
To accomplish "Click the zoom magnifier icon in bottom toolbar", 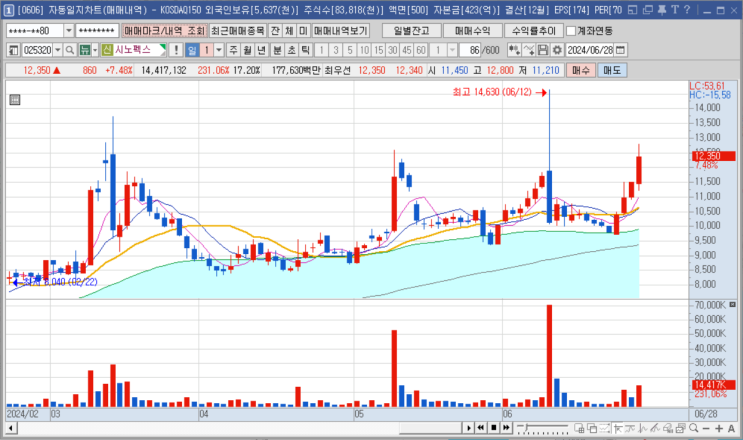I will [694, 428].
